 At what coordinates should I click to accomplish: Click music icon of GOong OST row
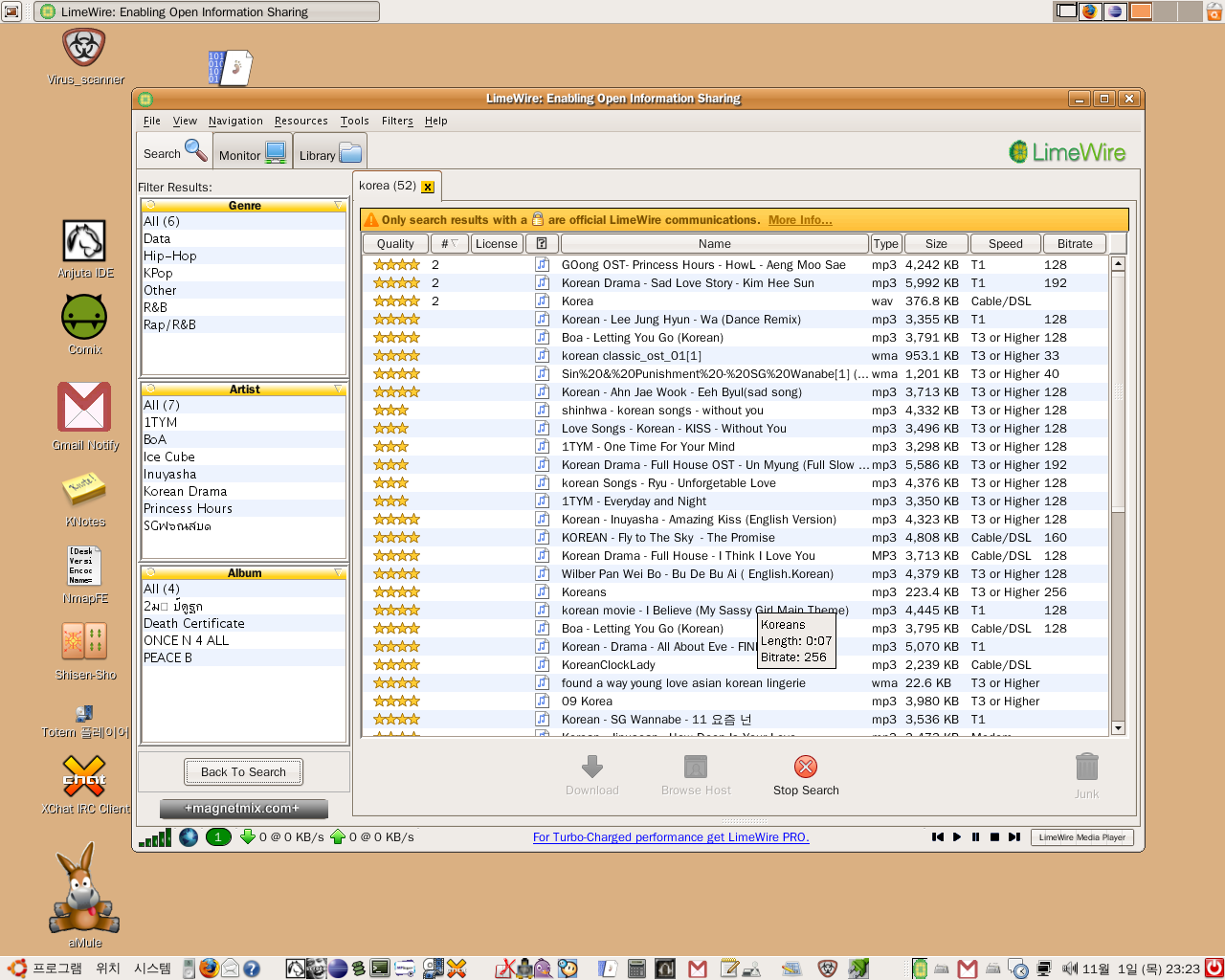[542, 265]
